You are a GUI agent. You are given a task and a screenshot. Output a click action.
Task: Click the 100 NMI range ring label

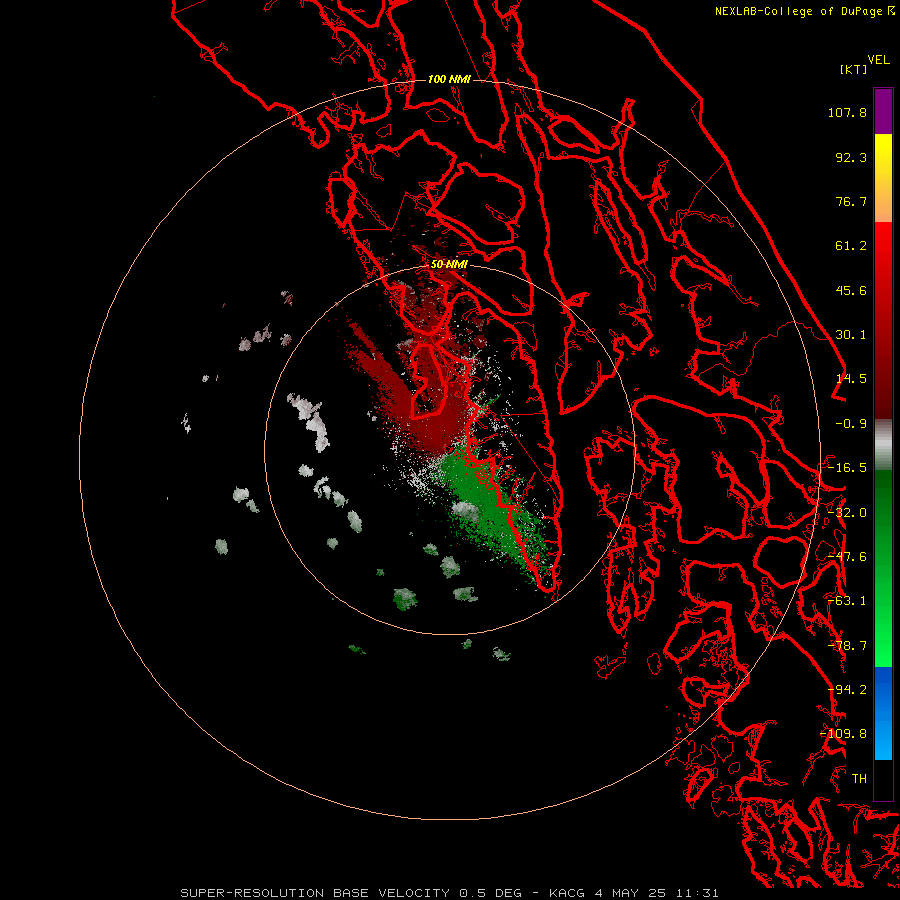(x=449, y=79)
